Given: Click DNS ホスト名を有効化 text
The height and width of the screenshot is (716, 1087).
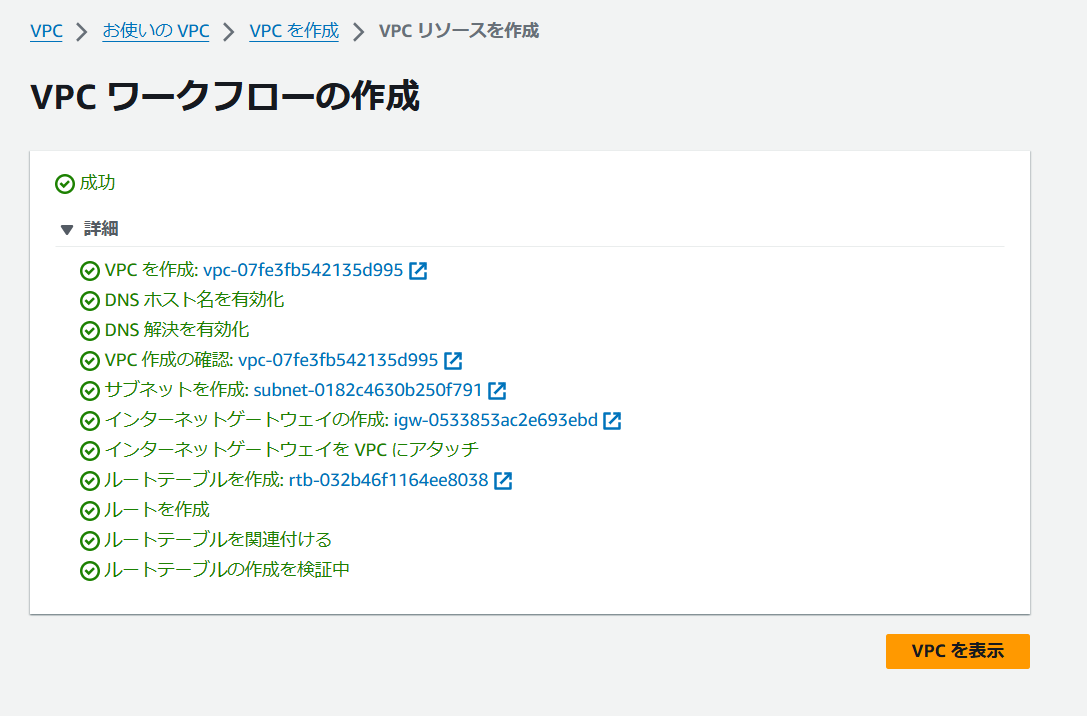Looking at the screenshot, I should click(x=194, y=300).
